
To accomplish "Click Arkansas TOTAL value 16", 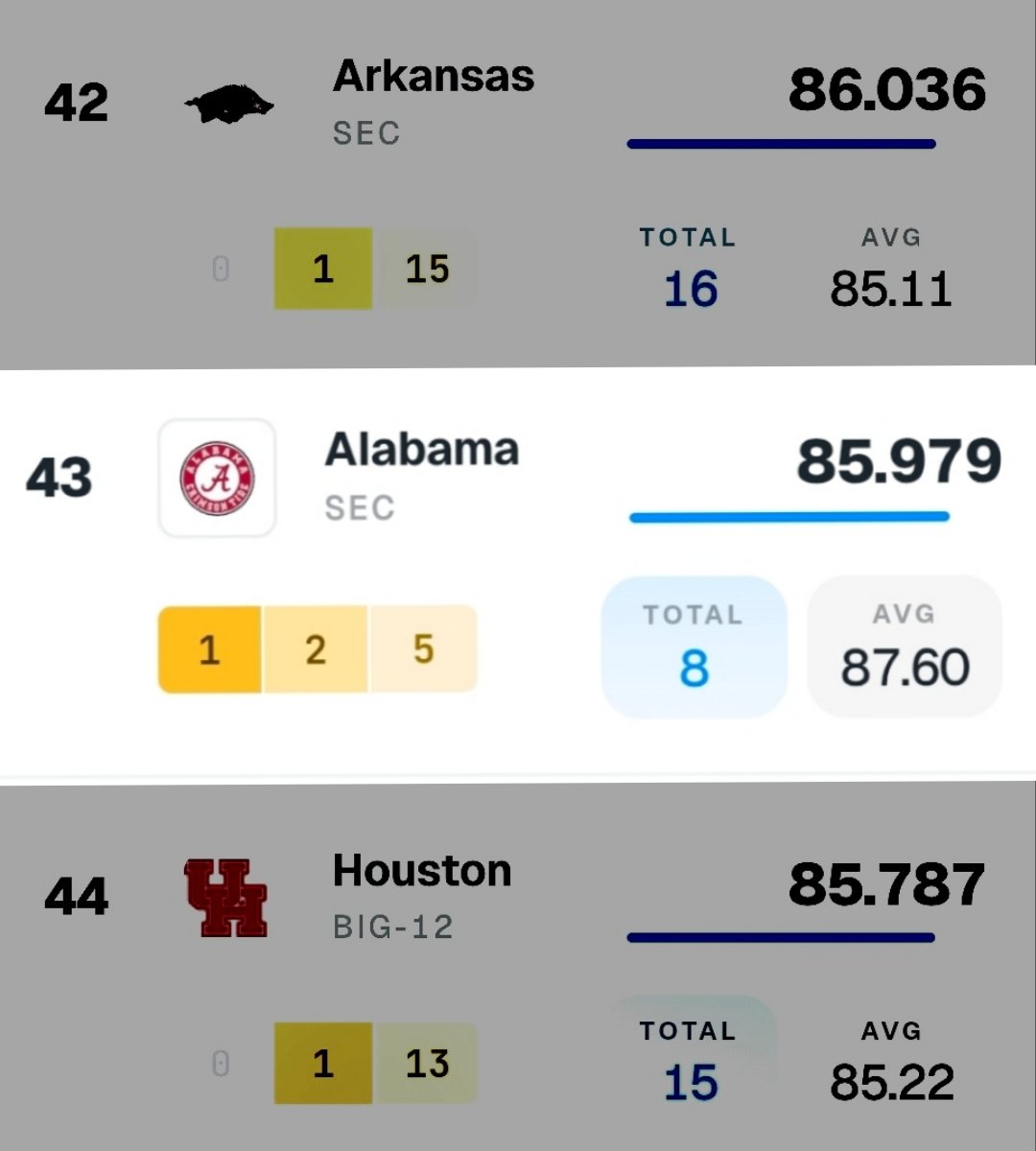I will pyautogui.click(x=691, y=290).
